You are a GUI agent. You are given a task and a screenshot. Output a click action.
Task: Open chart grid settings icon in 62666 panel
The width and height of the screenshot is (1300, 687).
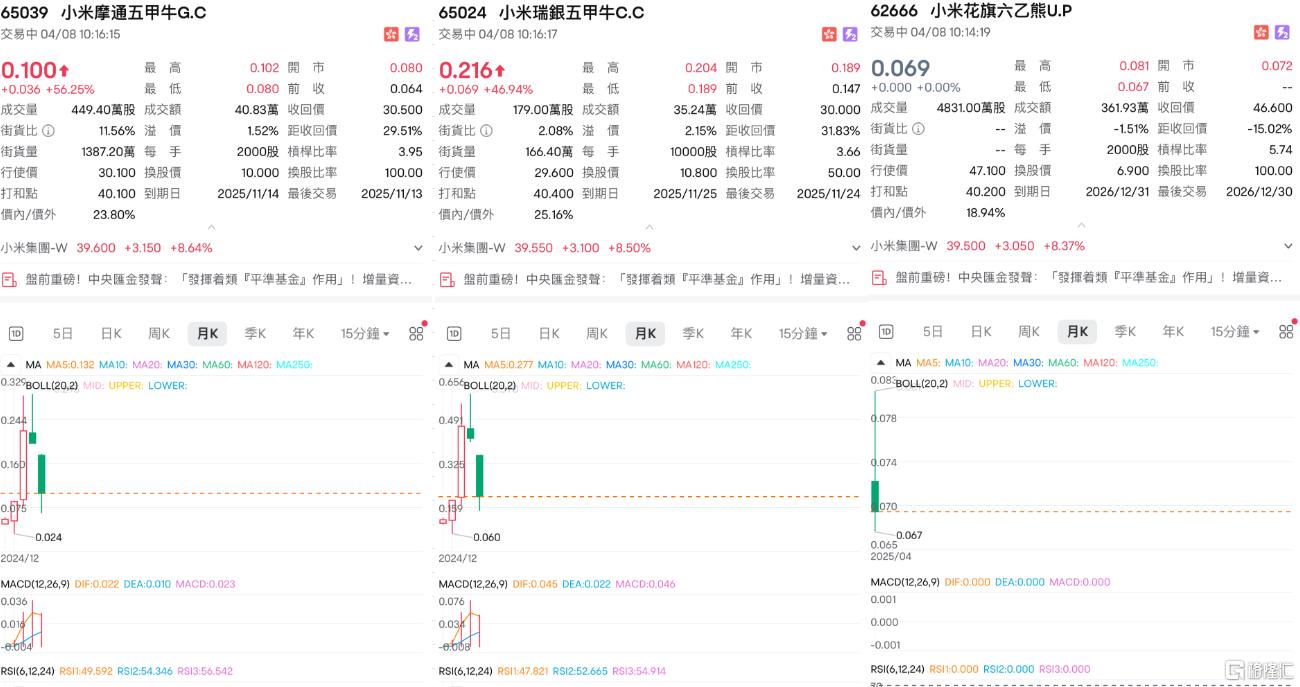tap(1286, 332)
